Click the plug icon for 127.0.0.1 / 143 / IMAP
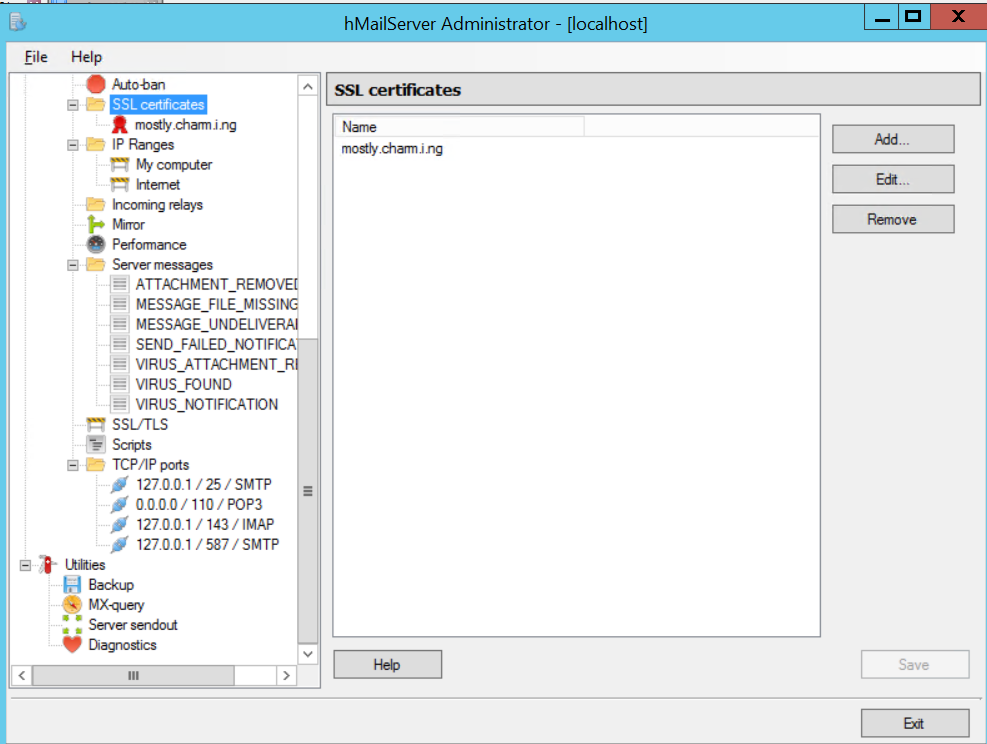987x744 pixels. [x=120, y=525]
